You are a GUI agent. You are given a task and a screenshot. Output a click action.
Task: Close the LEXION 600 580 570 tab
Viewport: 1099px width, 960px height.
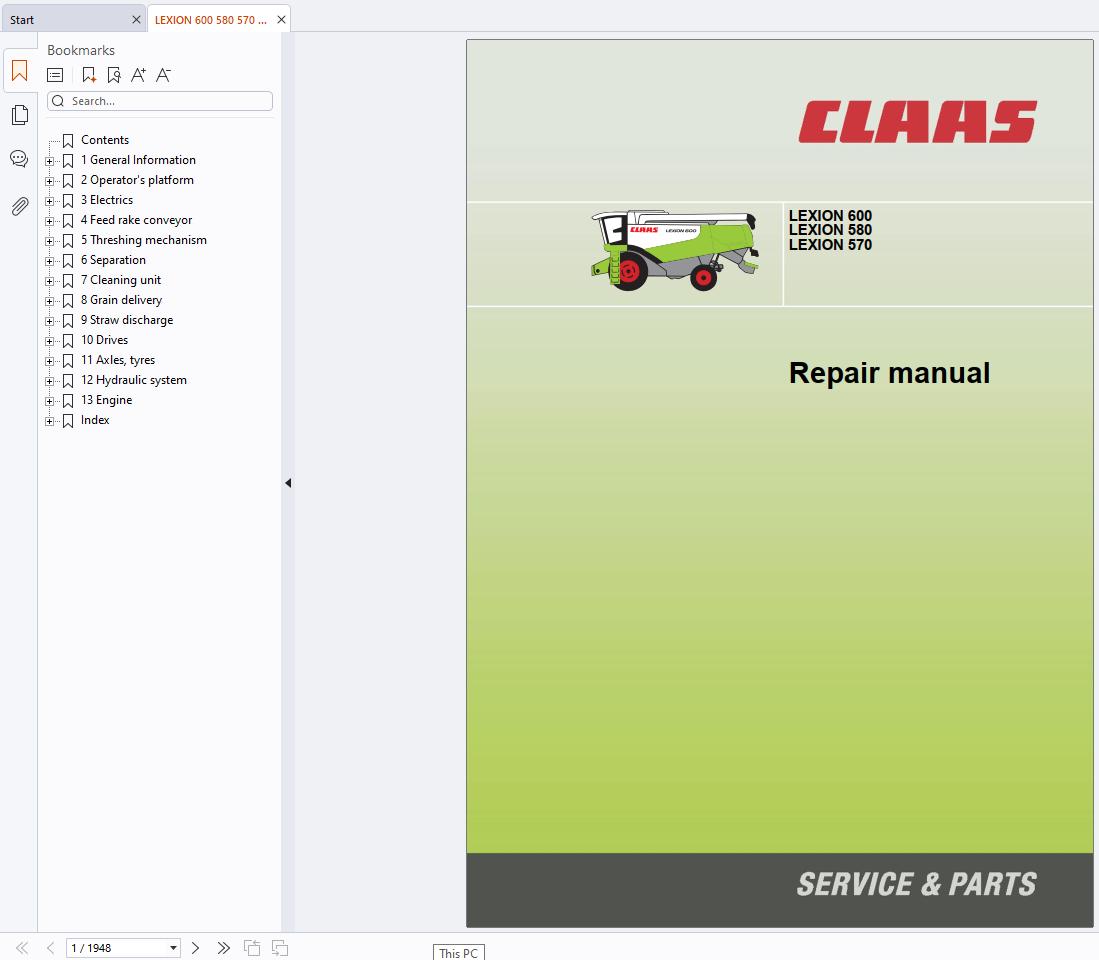[x=281, y=20]
